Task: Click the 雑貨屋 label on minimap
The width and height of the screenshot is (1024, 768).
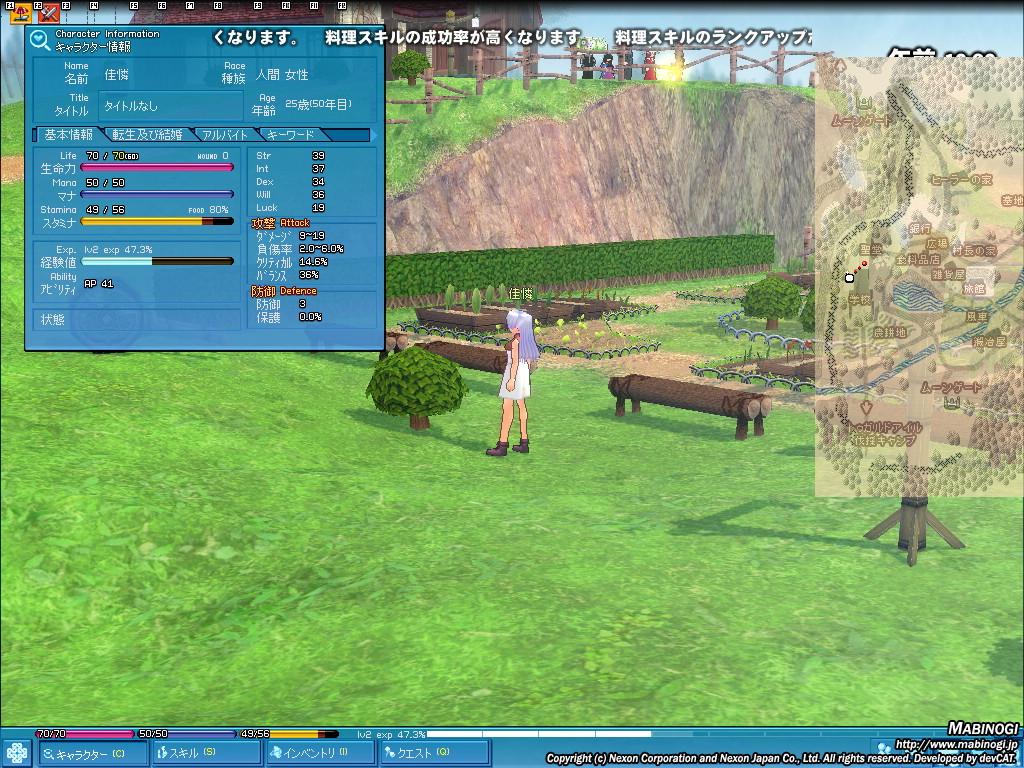Action: (948, 274)
